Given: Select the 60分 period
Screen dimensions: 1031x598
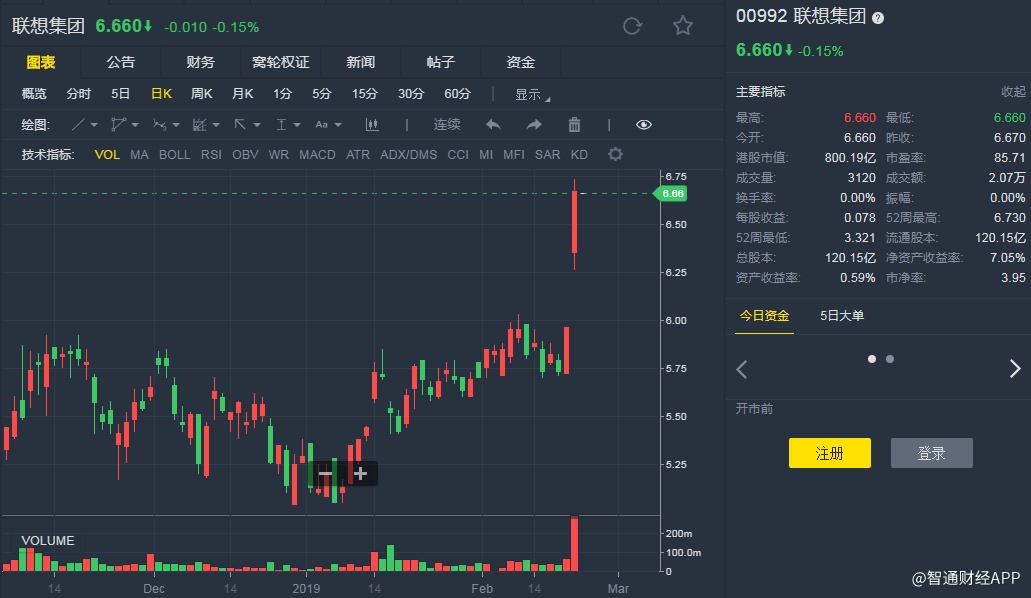Looking at the screenshot, I should pos(457,94).
